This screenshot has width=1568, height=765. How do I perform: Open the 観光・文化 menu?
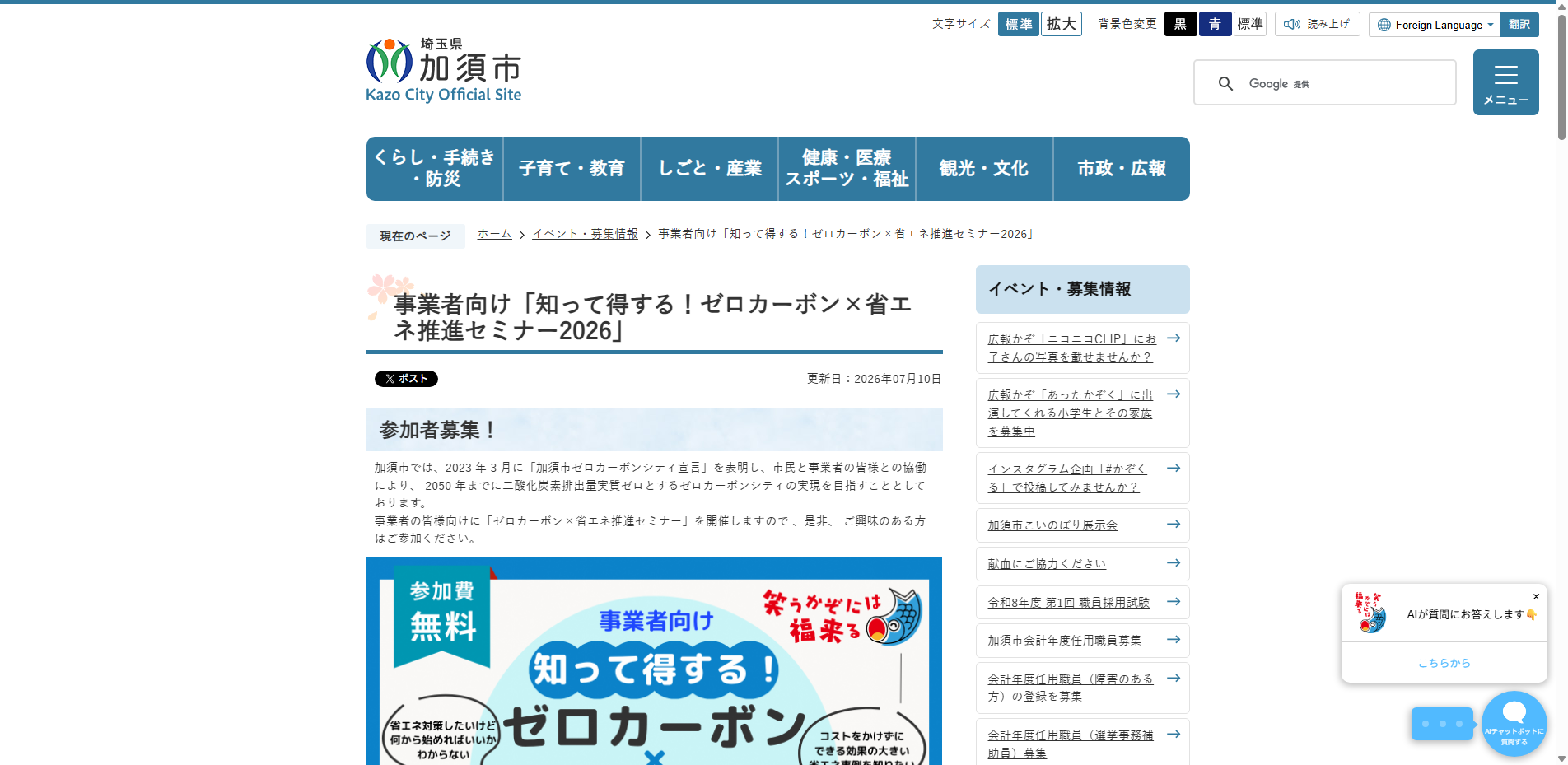(984, 169)
